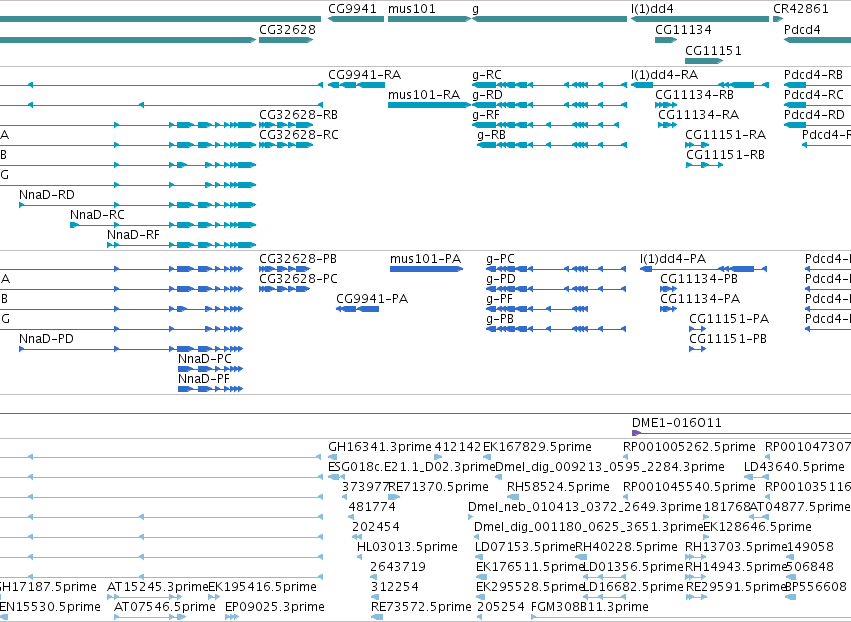Select protein NnaD-PD
The height and width of the screenshot is (622, 851).
pyautogui.click(x=46, y=339)
